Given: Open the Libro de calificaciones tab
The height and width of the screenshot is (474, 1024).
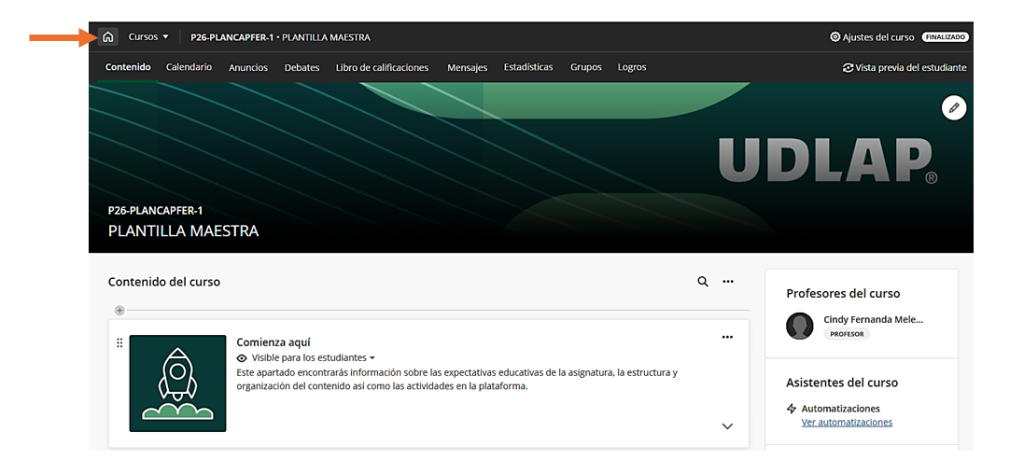Looking at the screenshot, I should [x=382, y=68].
